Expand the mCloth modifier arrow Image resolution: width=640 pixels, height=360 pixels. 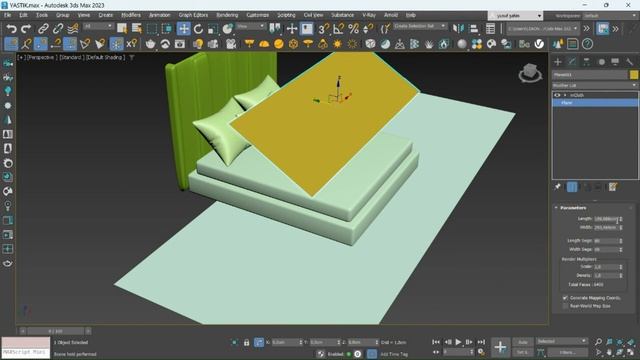pos(565,95)
